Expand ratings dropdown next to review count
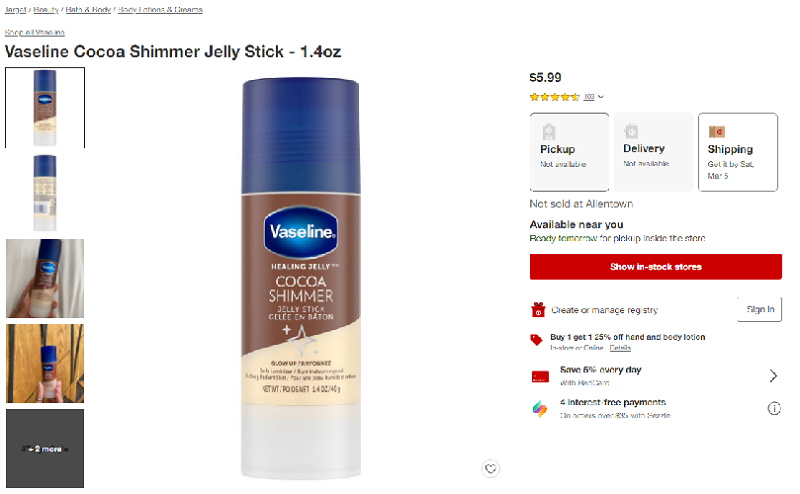 pos(601,97)
